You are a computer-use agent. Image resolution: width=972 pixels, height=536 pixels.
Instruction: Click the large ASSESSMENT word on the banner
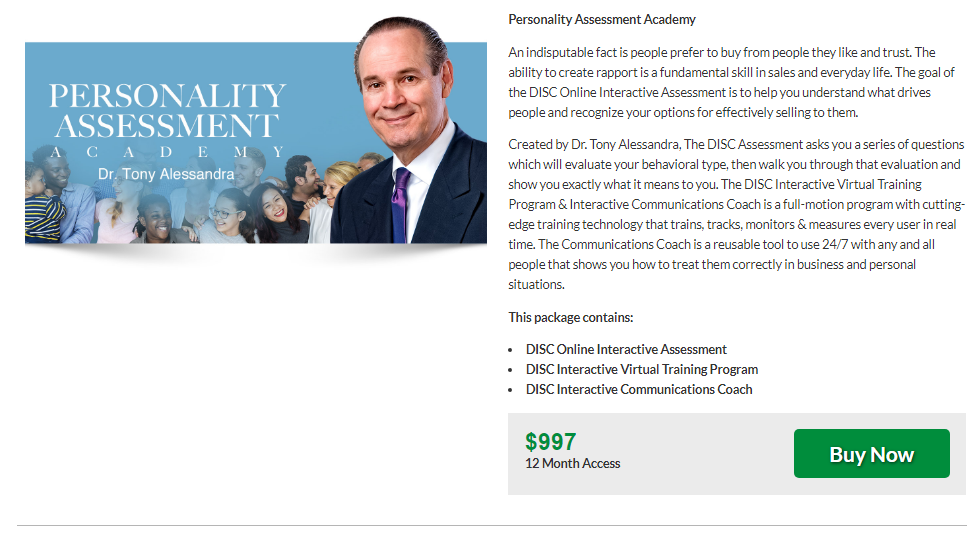click(x=166, y=126)
